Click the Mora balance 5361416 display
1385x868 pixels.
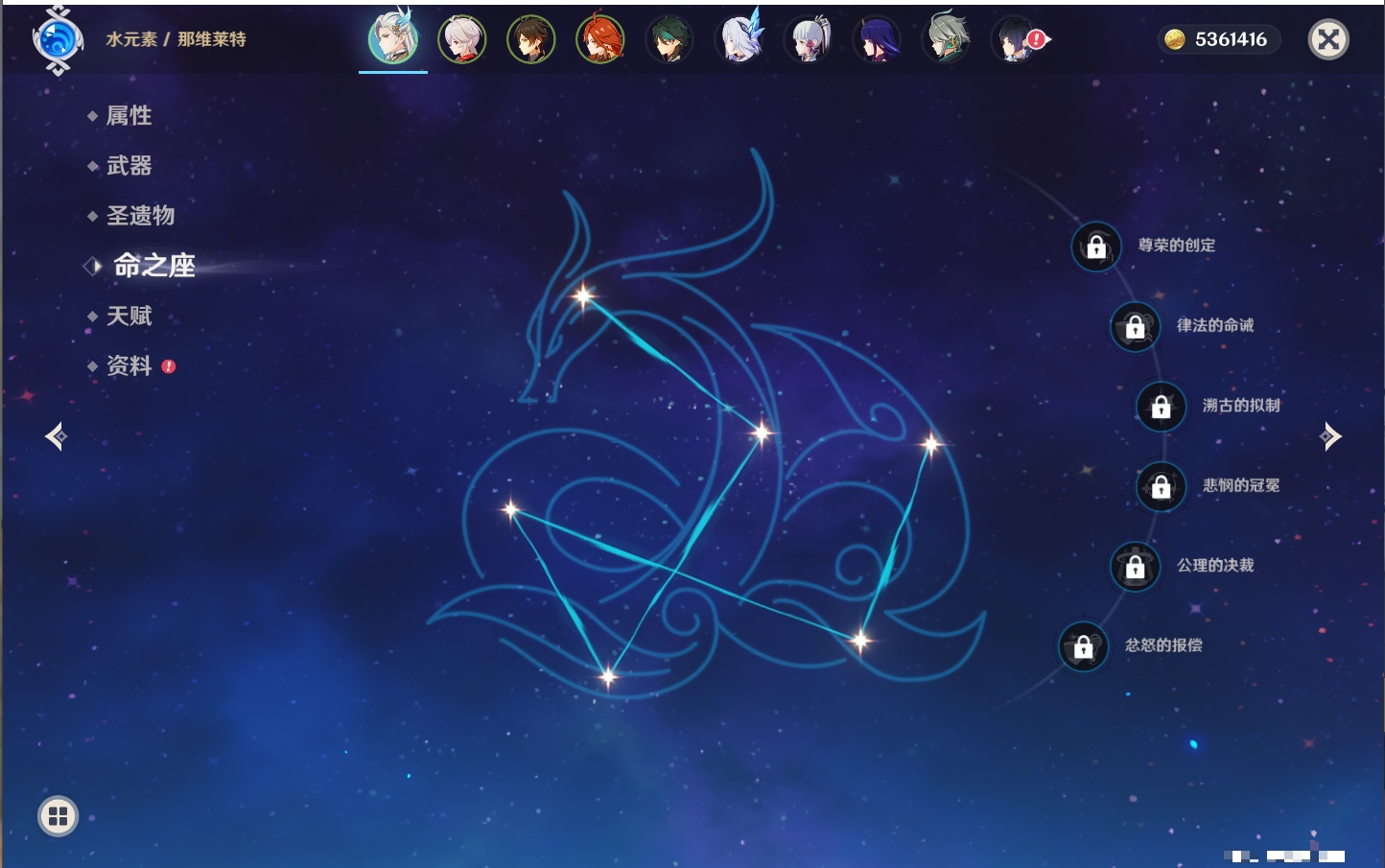tap(1219, 39)
